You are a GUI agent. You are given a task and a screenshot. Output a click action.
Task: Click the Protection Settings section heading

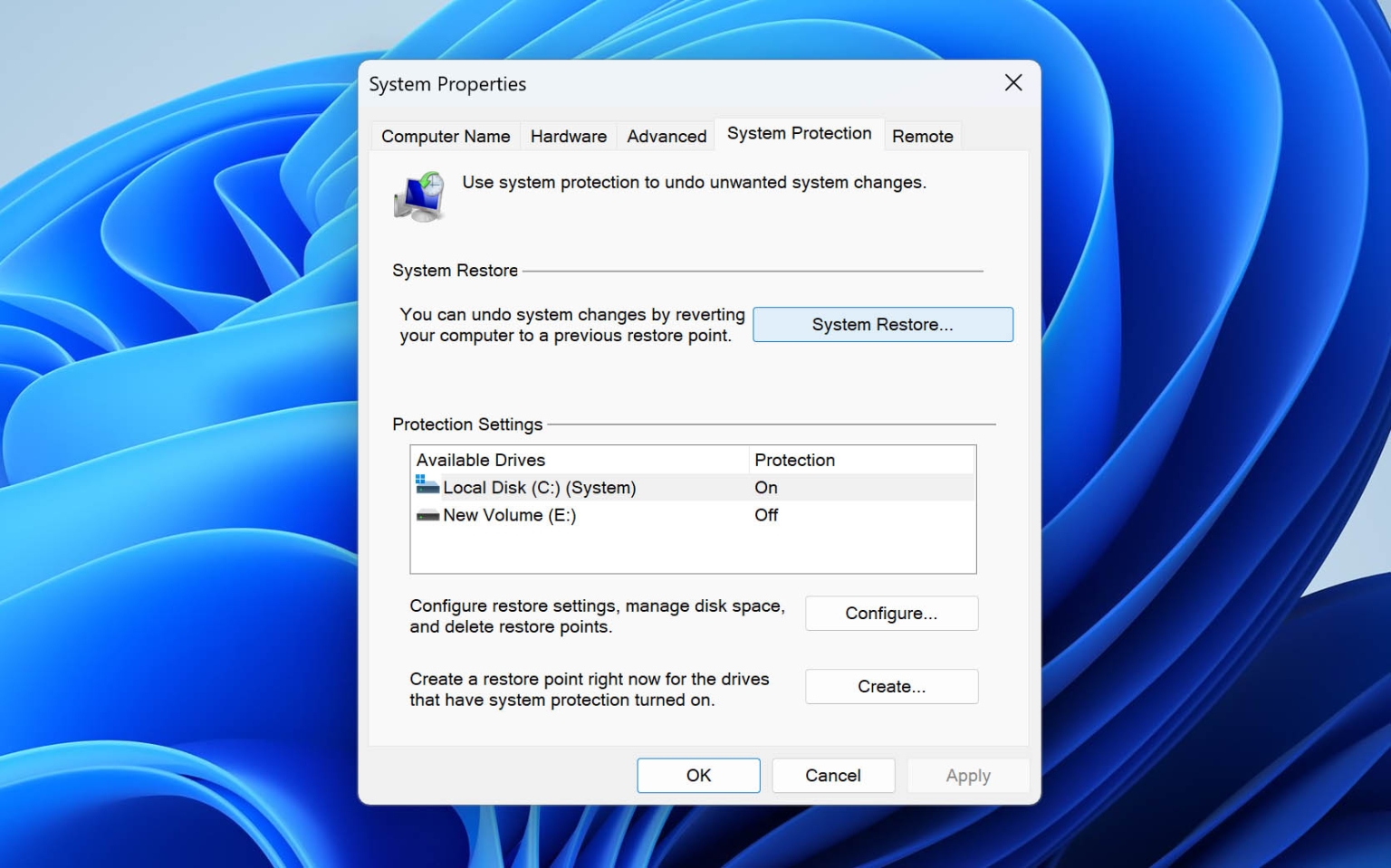tap(467, 424)
